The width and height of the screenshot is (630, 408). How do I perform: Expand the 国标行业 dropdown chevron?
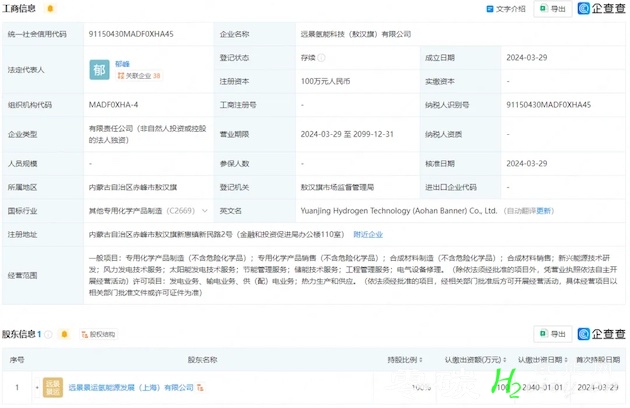[205, 211]
